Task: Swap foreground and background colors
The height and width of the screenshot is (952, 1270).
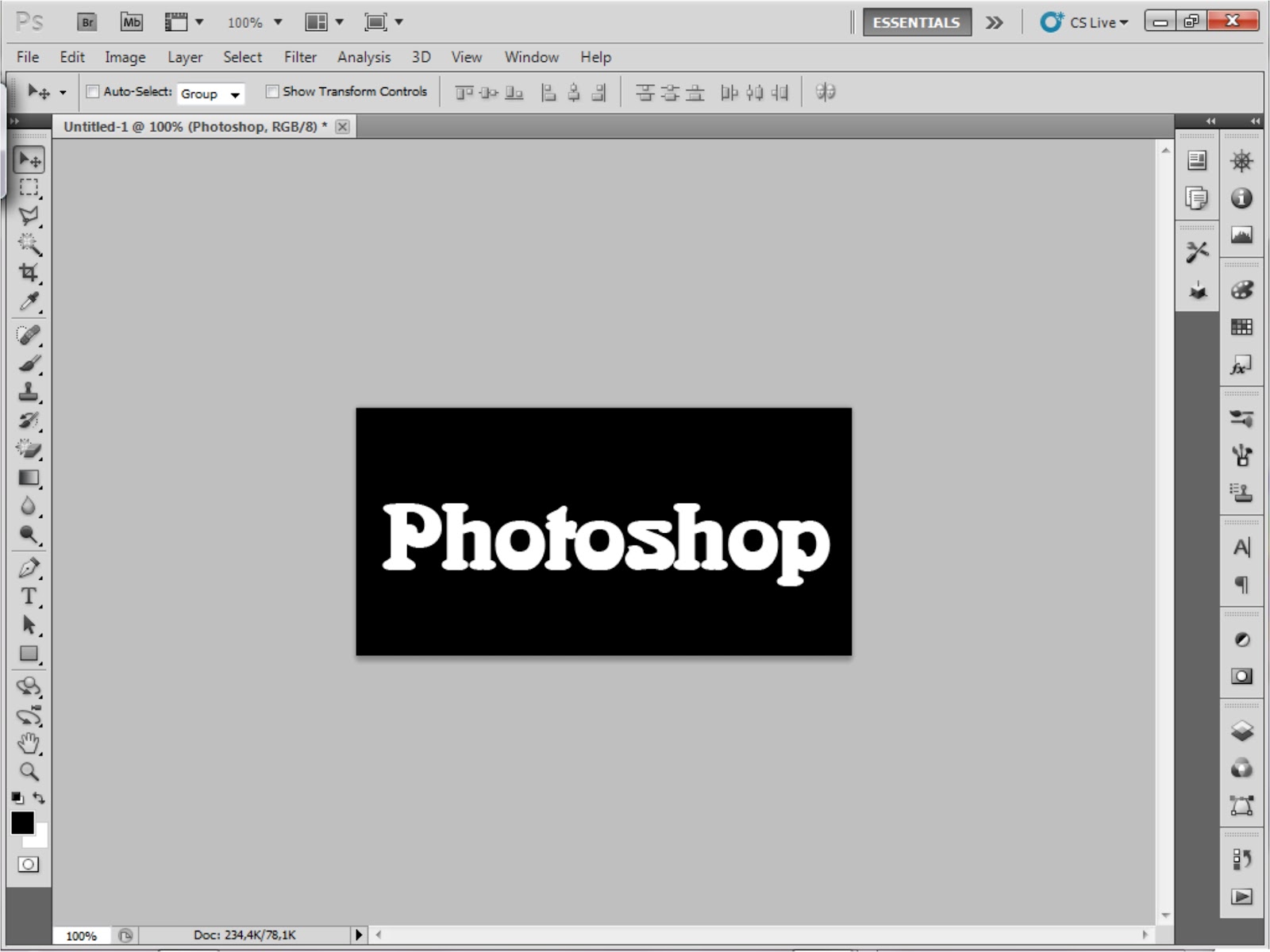Action: tap(39, 798)
